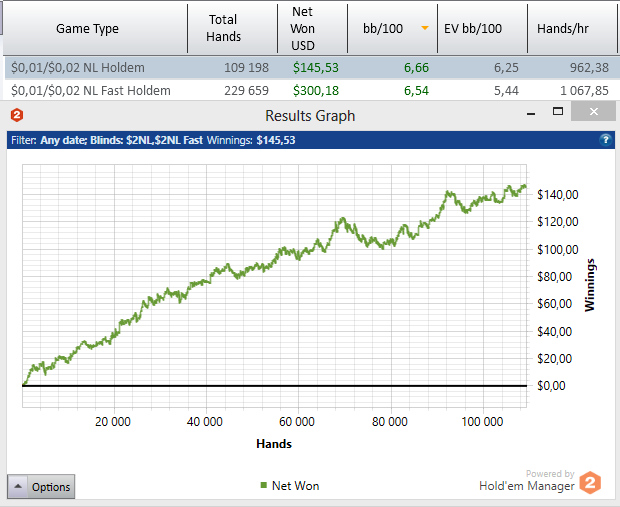Click the 109 198 total hands cell

(246, 68)
